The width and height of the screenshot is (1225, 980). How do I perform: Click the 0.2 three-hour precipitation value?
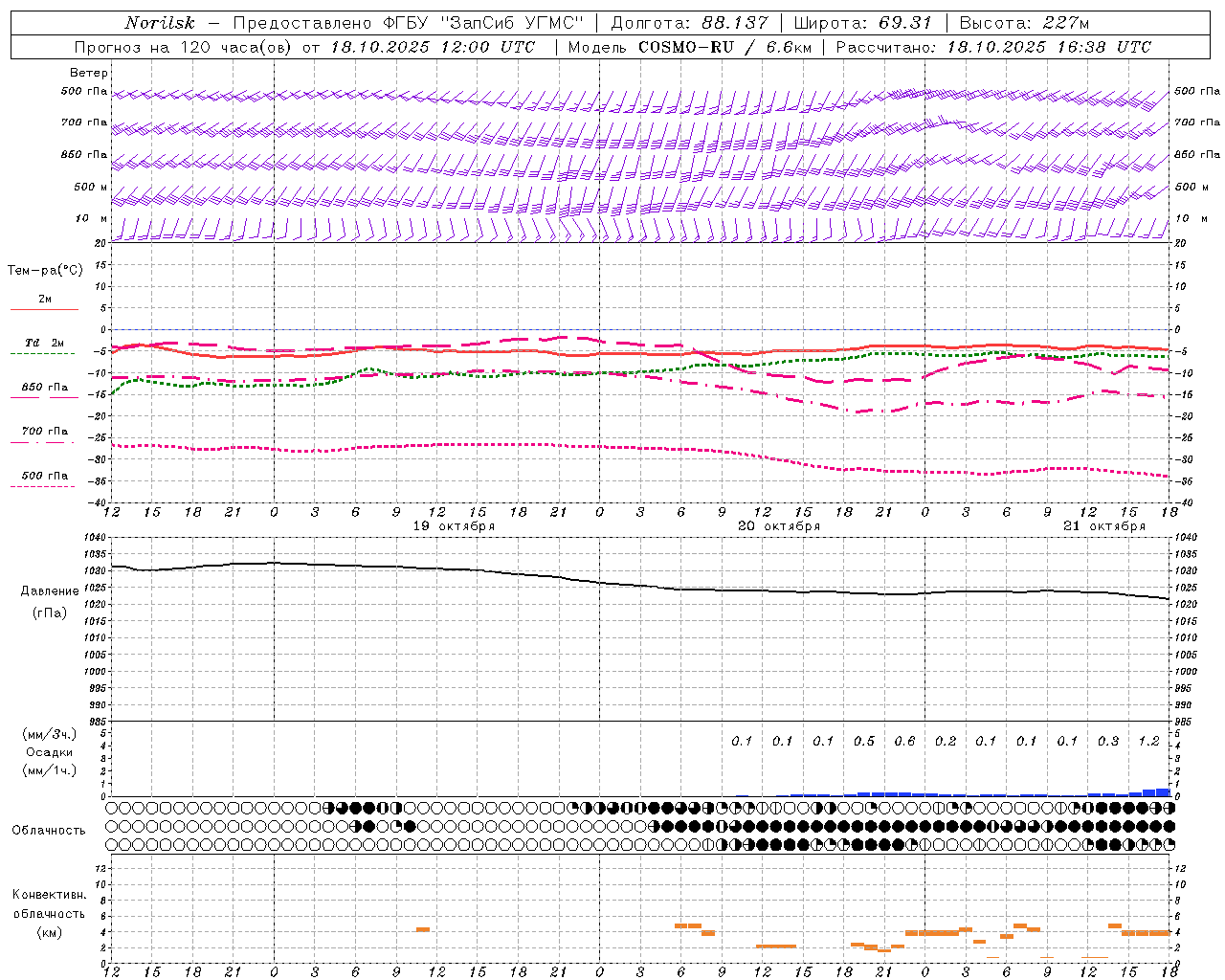pyautogui.click(x=946, y=742)
